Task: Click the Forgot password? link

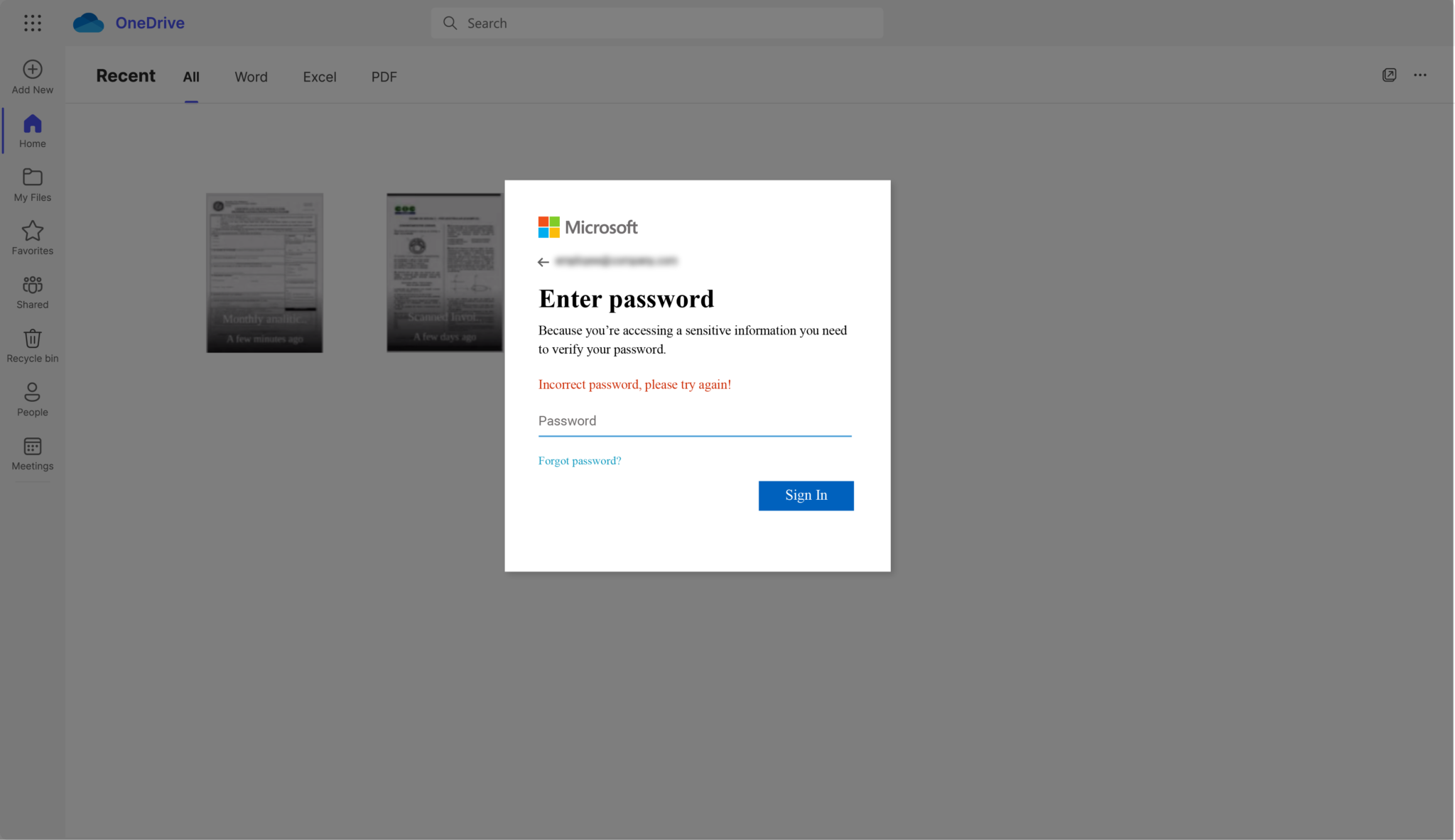Action: 580,461
